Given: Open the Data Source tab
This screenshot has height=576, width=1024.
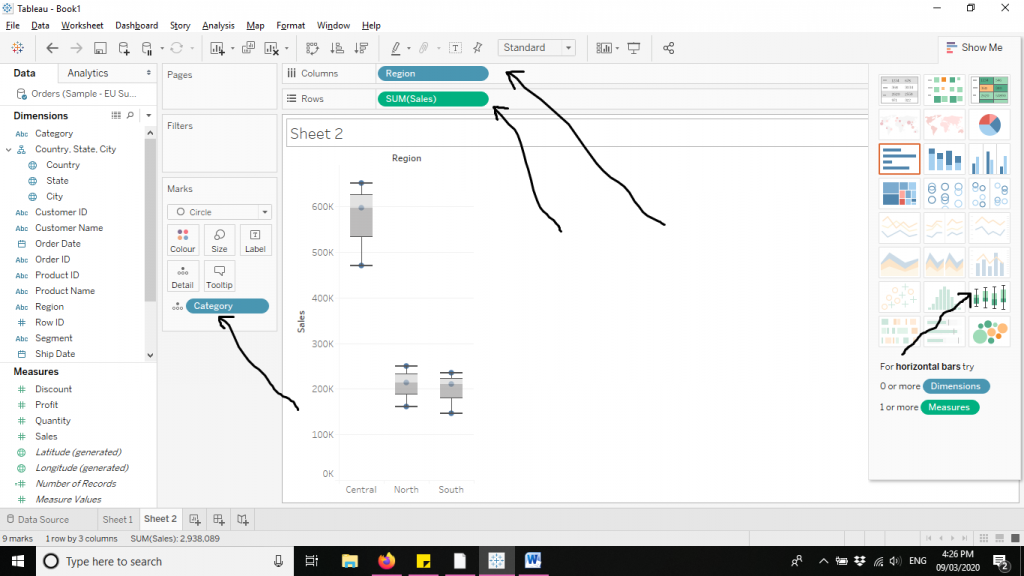Looking at the screenshot, I should (38, 520).
